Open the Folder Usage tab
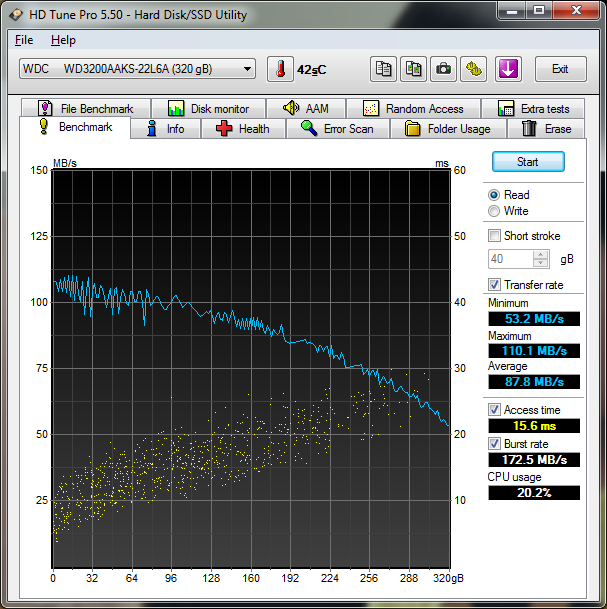The height and width of the screenshot is (609, 607). click(x=447, y=129)
